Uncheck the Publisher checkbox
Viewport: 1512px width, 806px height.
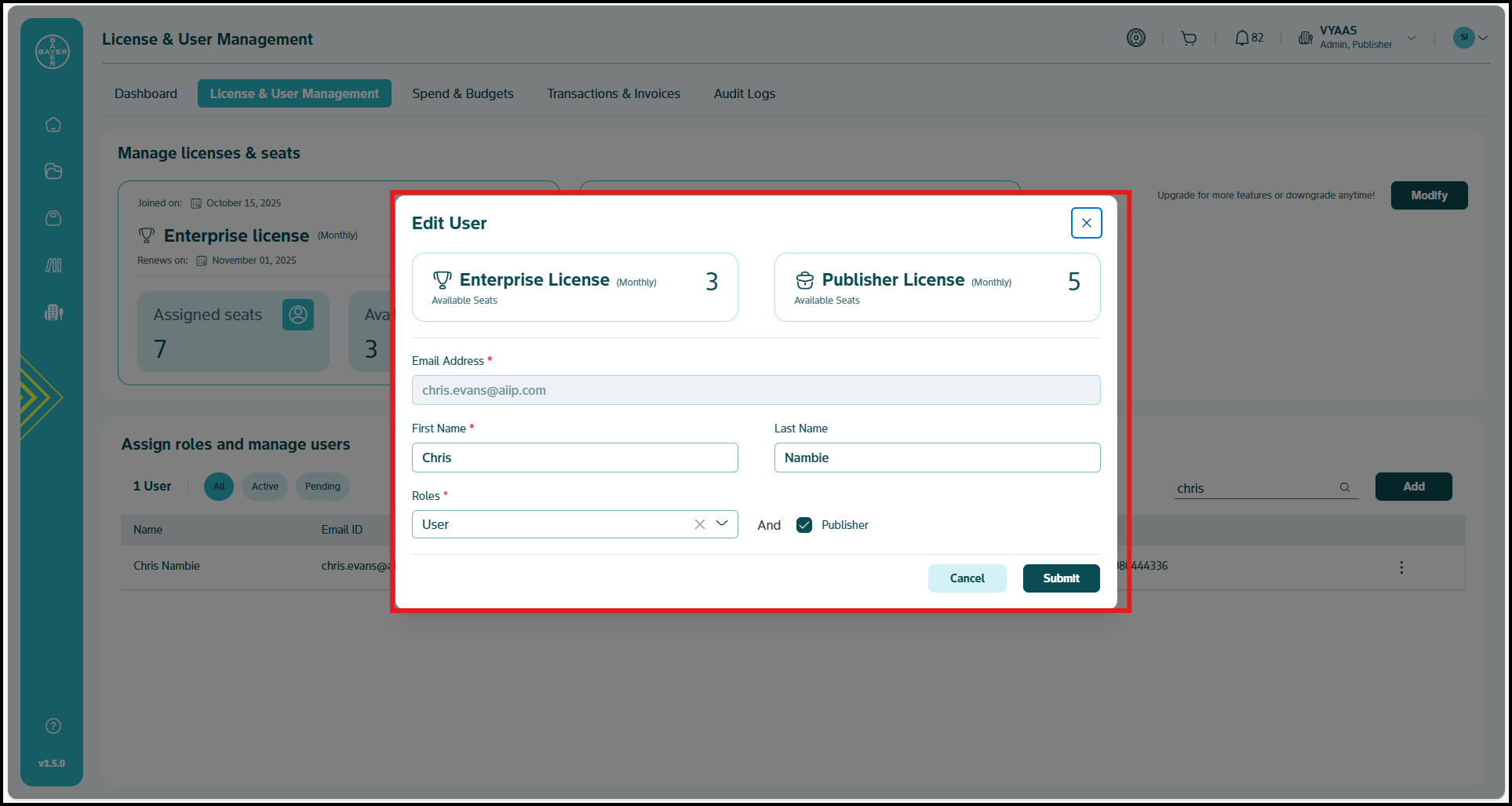804,525
